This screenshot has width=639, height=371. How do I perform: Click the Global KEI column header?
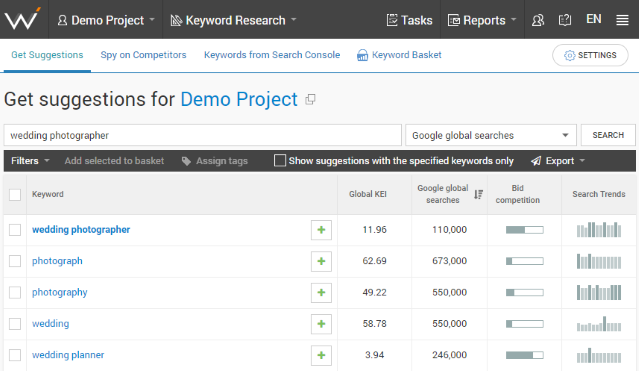coord(368,194)
